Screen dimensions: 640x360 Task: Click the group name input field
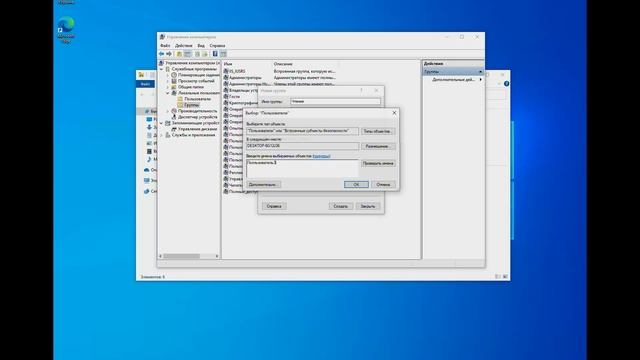336,101
